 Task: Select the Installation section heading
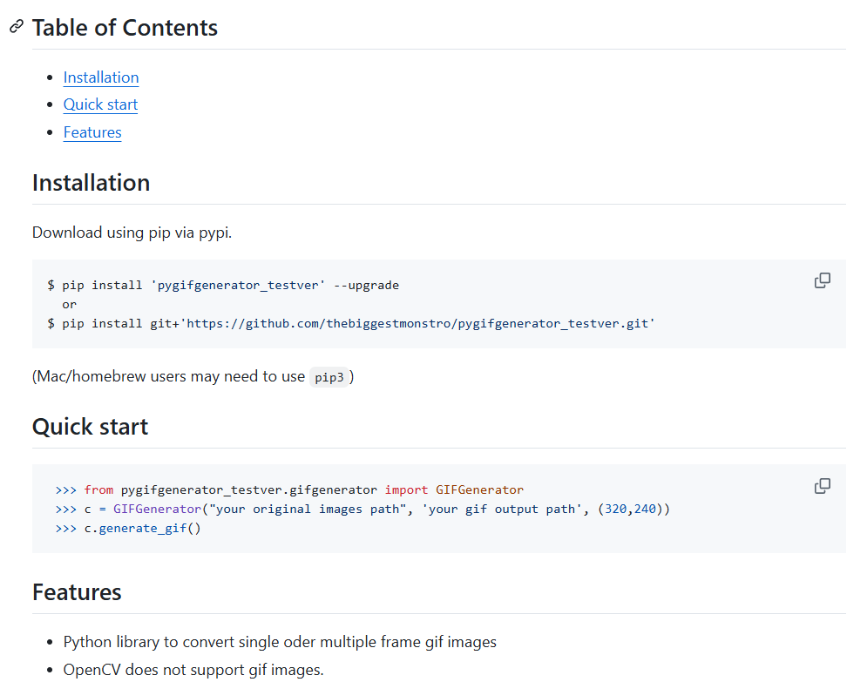(91, 183)
